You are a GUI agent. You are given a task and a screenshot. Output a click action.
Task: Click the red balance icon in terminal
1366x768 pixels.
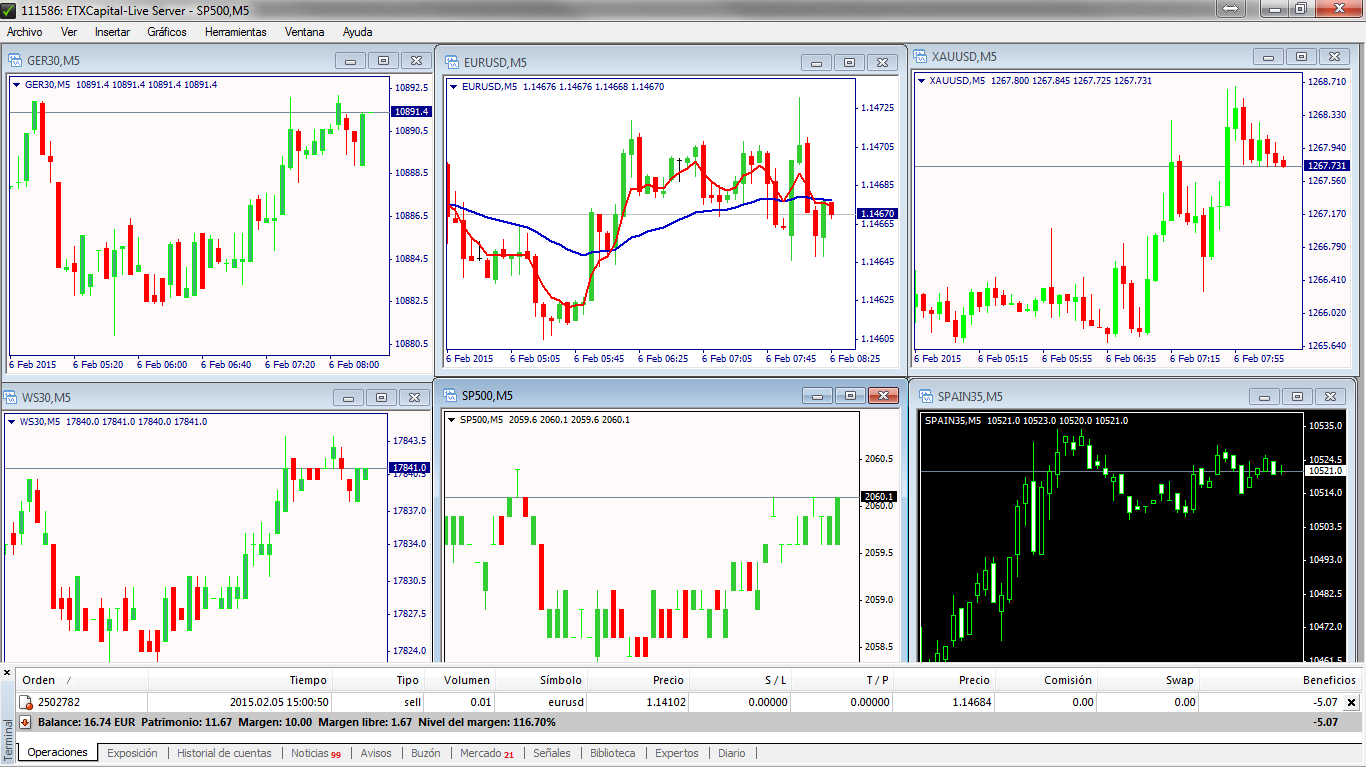point(26,722)
